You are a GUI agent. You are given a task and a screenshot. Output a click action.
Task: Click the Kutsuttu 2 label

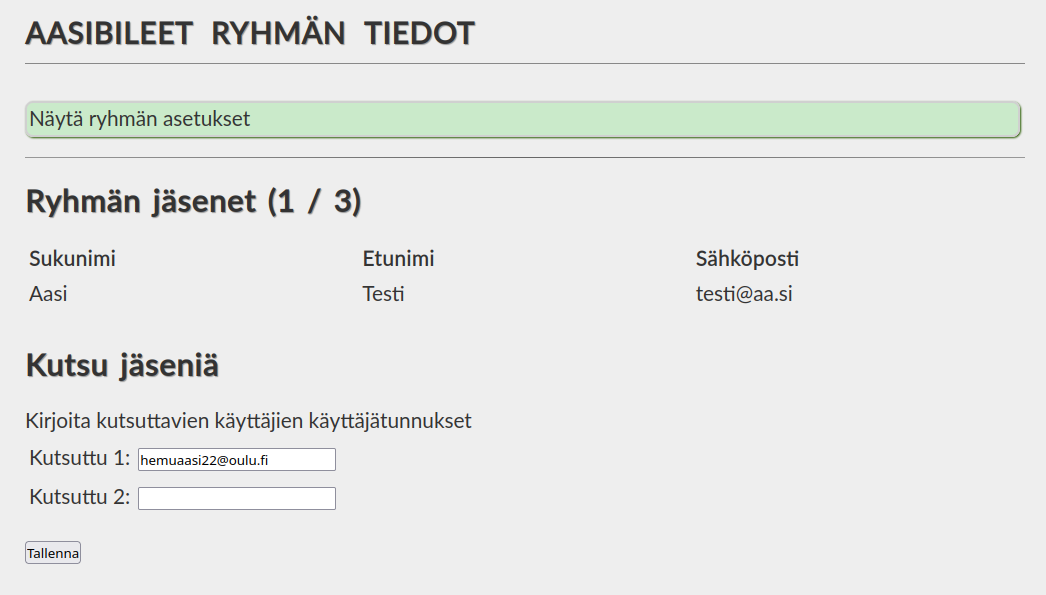point(80,497)
